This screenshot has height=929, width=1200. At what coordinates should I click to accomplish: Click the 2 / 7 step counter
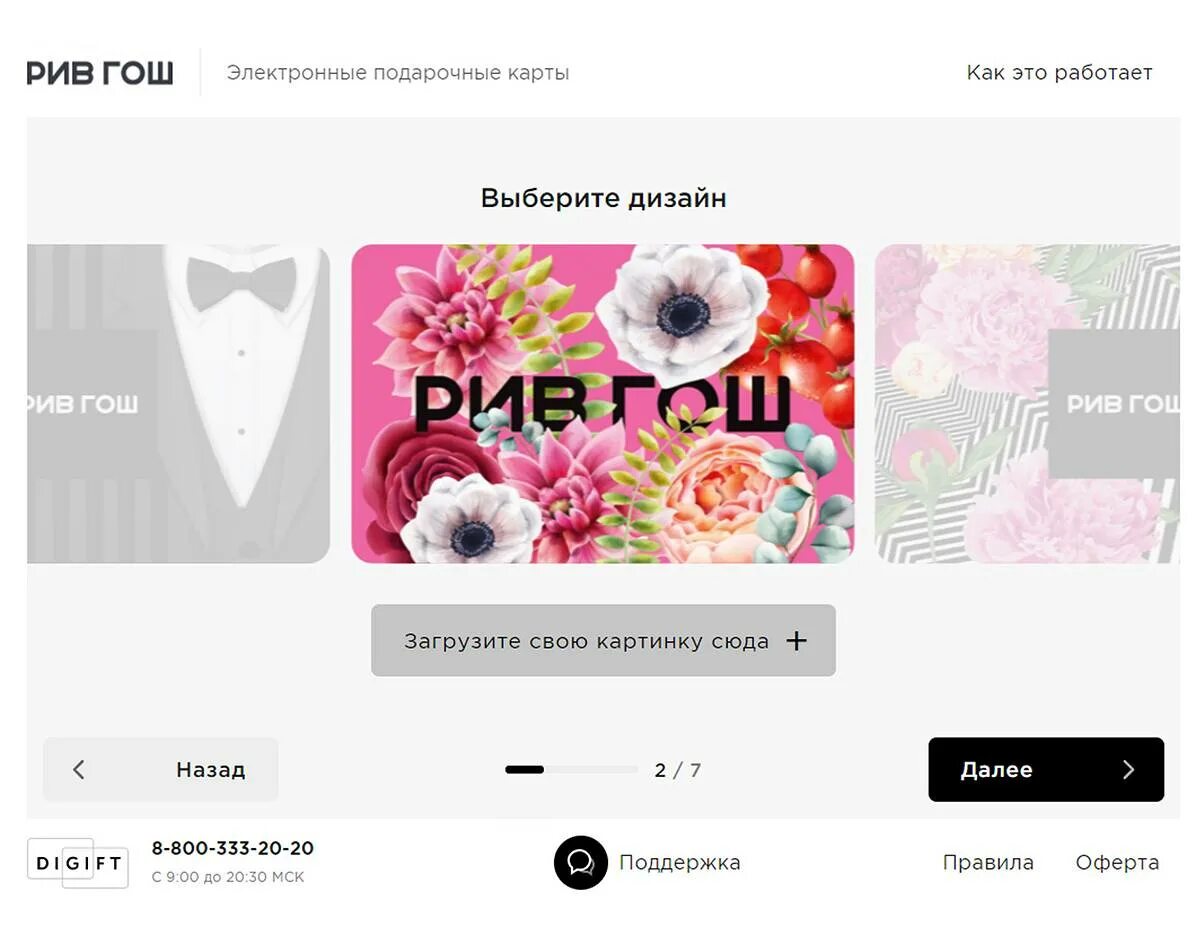click(678, 770)
